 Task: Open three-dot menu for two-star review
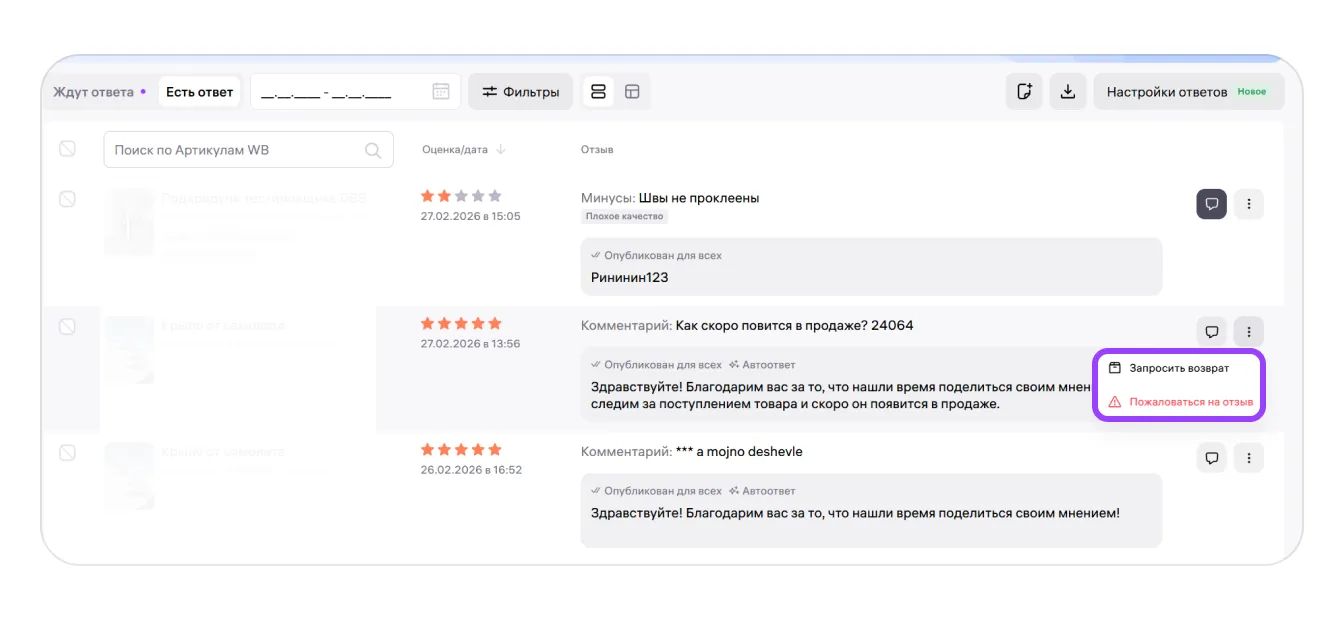(1249, 204)
